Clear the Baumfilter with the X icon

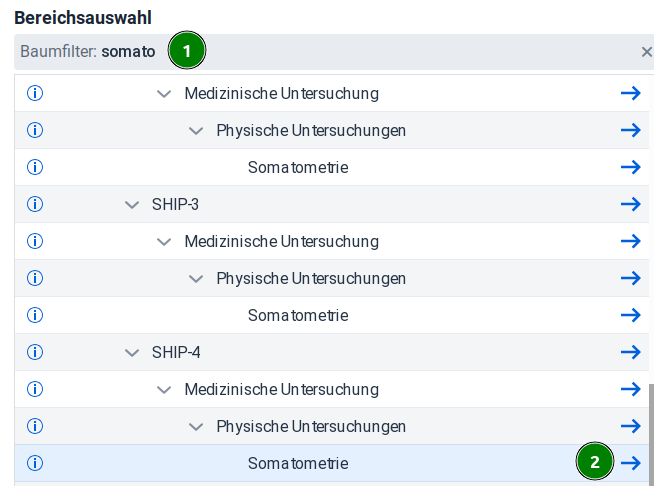[646, 52]
